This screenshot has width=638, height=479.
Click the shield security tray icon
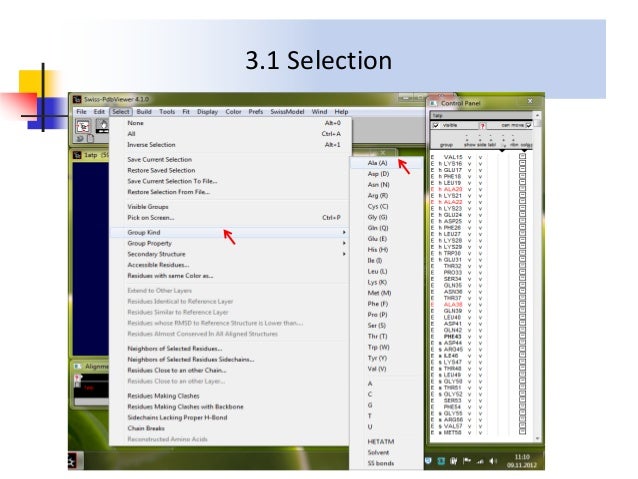click(x=428, y=461)
